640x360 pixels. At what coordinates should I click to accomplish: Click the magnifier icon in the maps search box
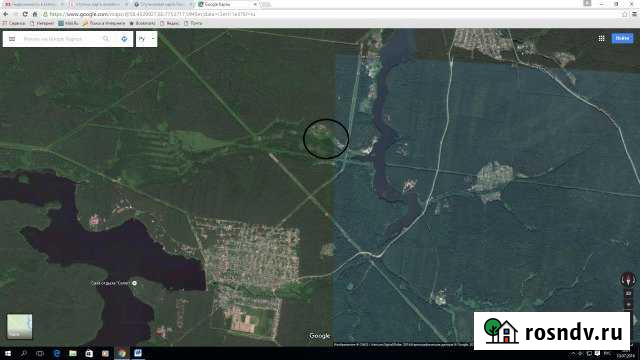106,39
